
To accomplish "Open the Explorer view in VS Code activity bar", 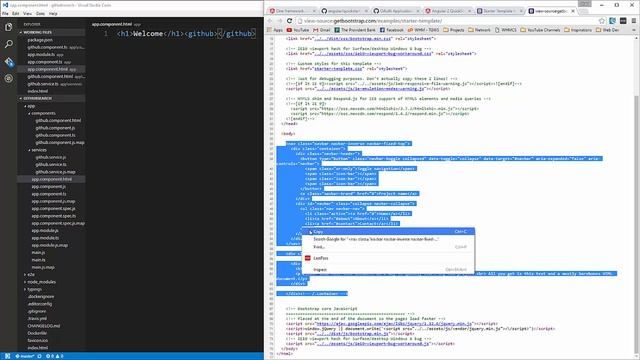I will point(9,27).
